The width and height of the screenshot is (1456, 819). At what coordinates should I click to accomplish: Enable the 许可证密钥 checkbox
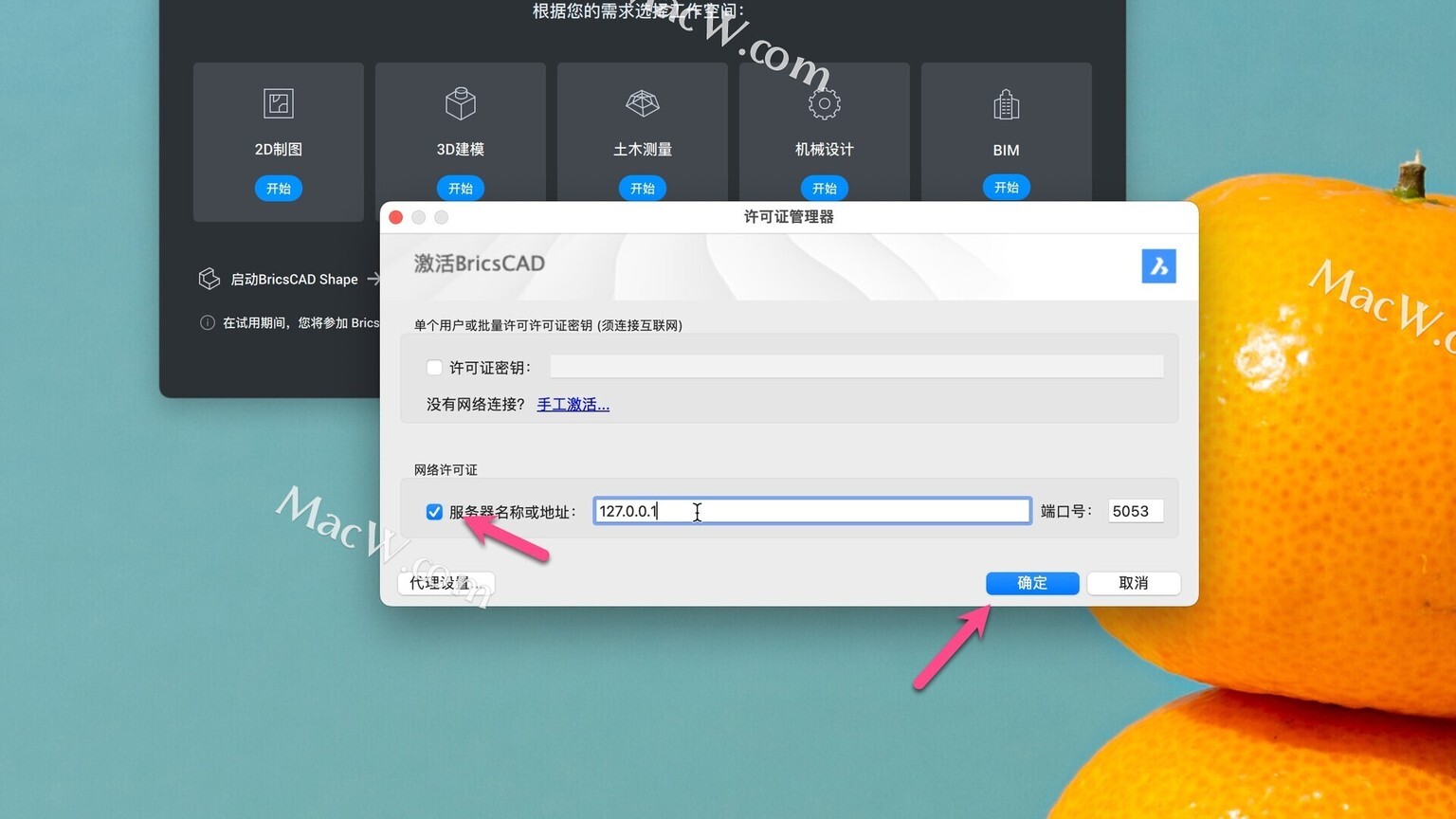(434, 368)
